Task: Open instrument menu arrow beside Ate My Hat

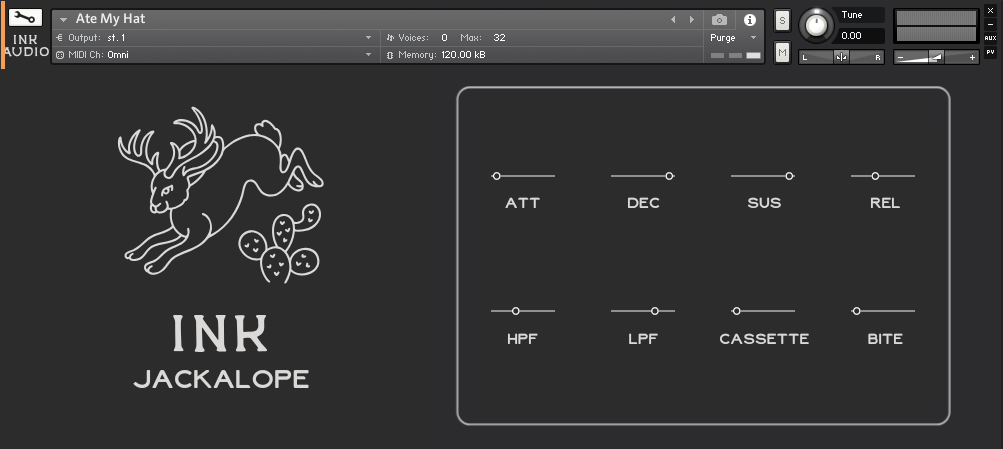Action: tap(63, 19)
